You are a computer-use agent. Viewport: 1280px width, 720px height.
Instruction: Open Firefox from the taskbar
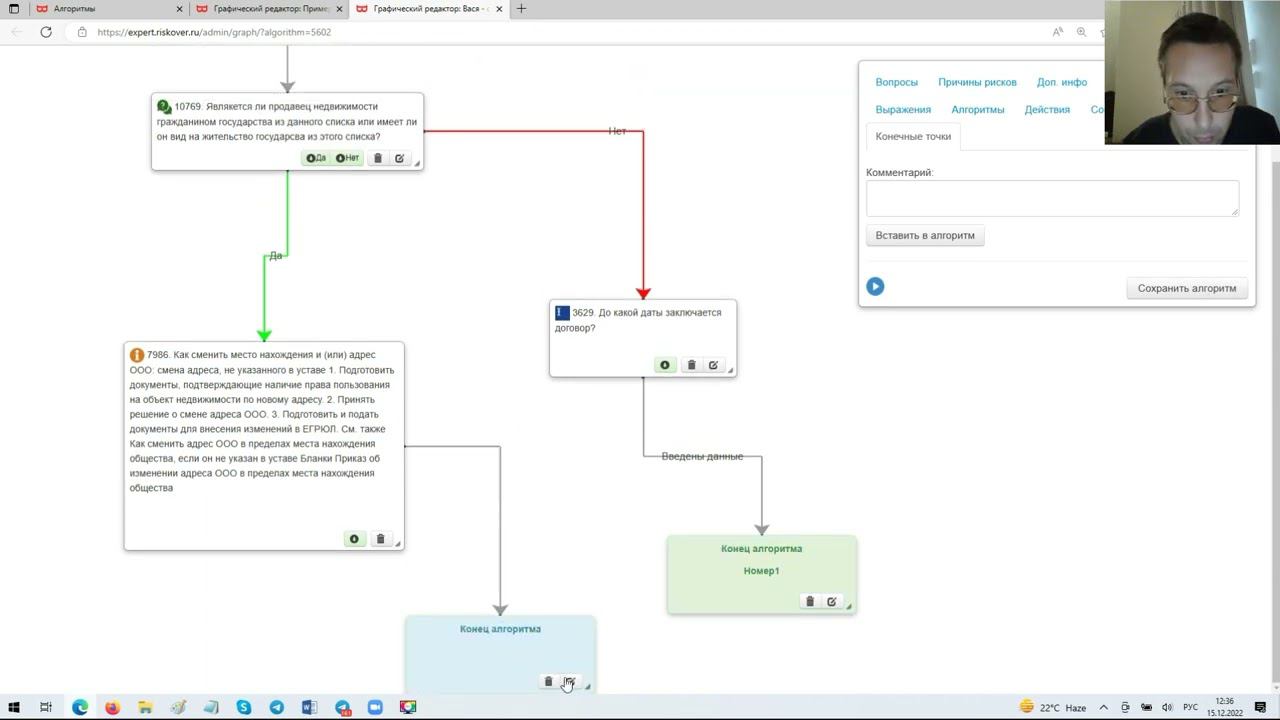[112, 707]
